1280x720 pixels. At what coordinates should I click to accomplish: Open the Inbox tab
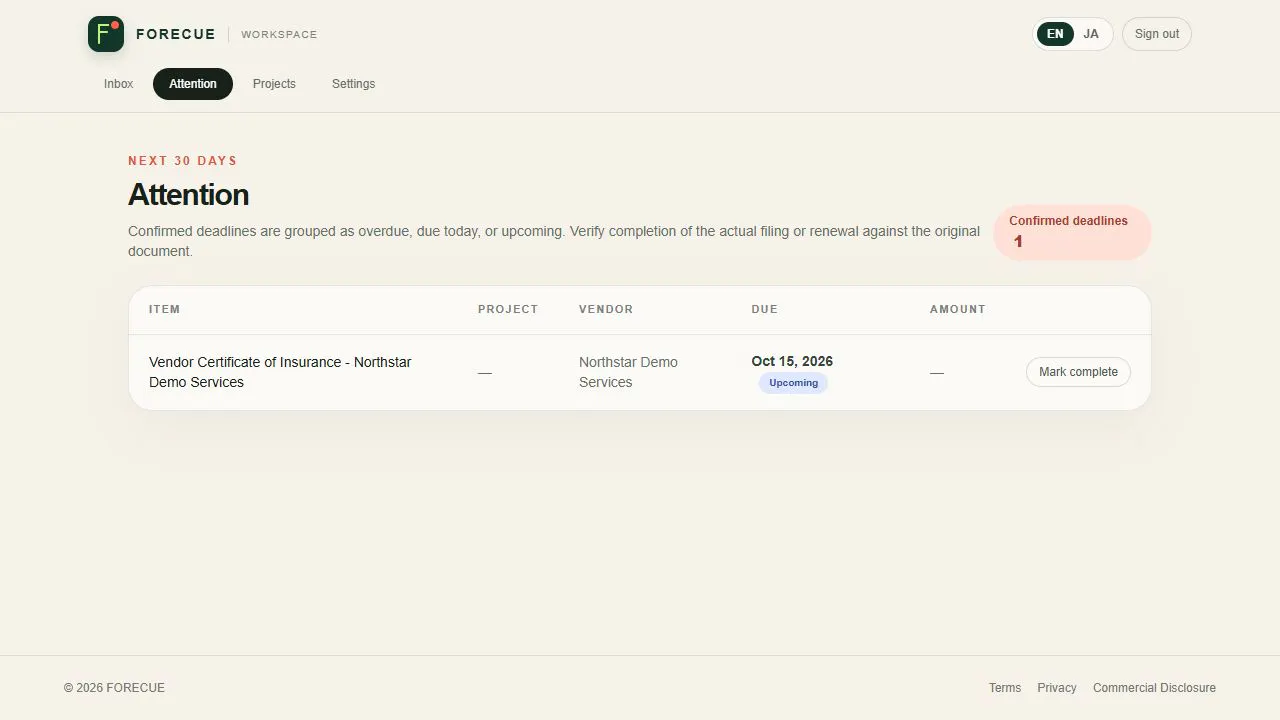click(118, 84)
